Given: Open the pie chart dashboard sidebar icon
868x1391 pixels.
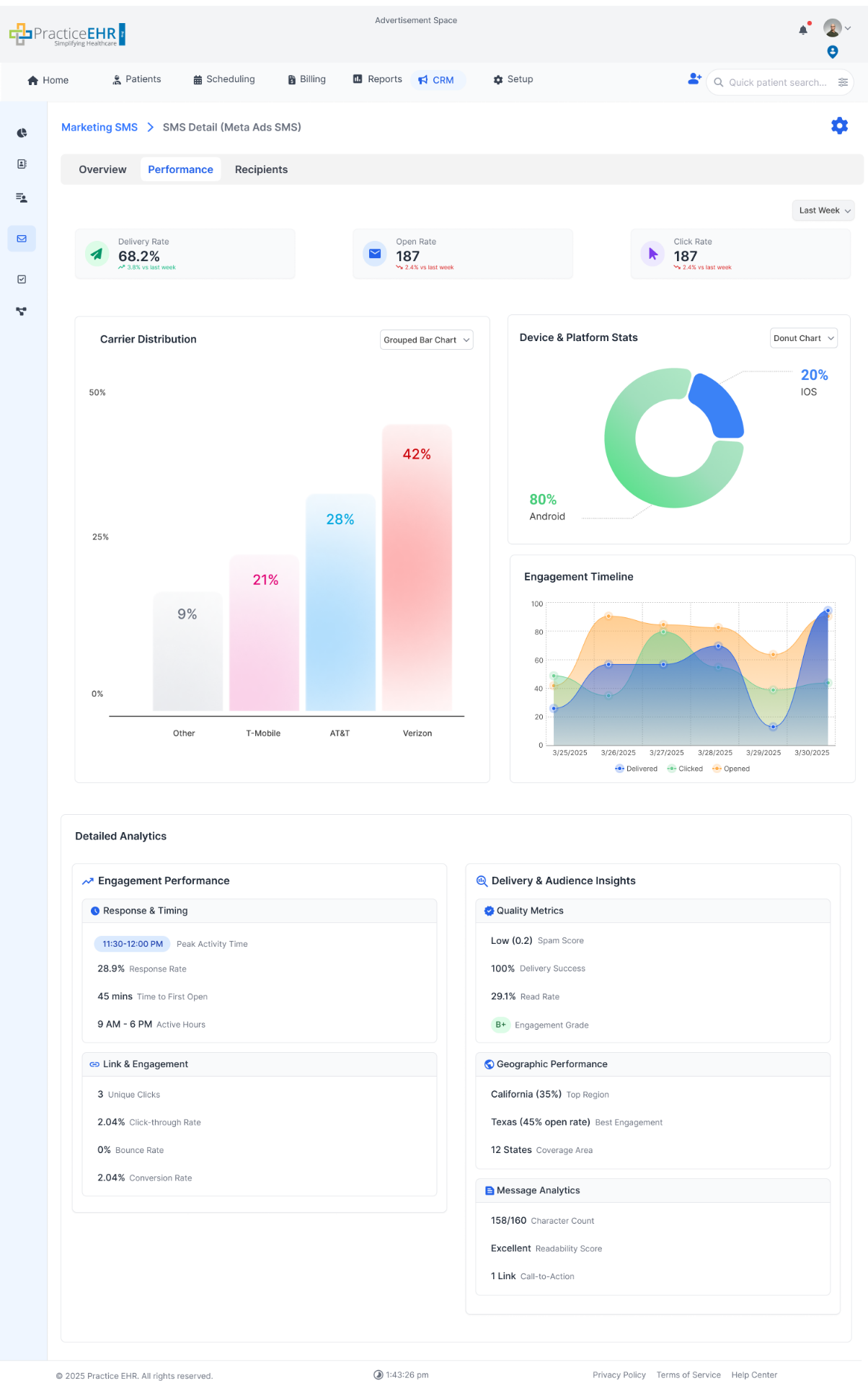Looking at the screenshot, I should coord(22,133).
